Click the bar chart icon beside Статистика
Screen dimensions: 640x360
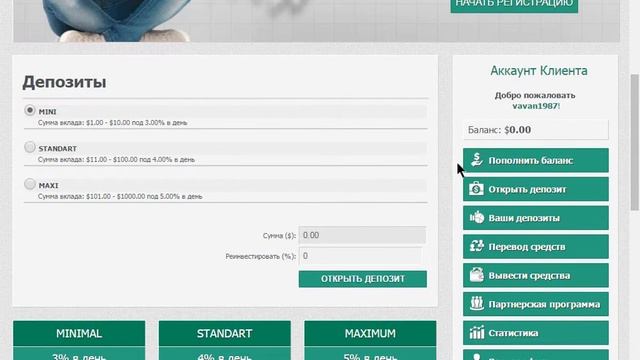pyautogui.click(x=476, y=332)
